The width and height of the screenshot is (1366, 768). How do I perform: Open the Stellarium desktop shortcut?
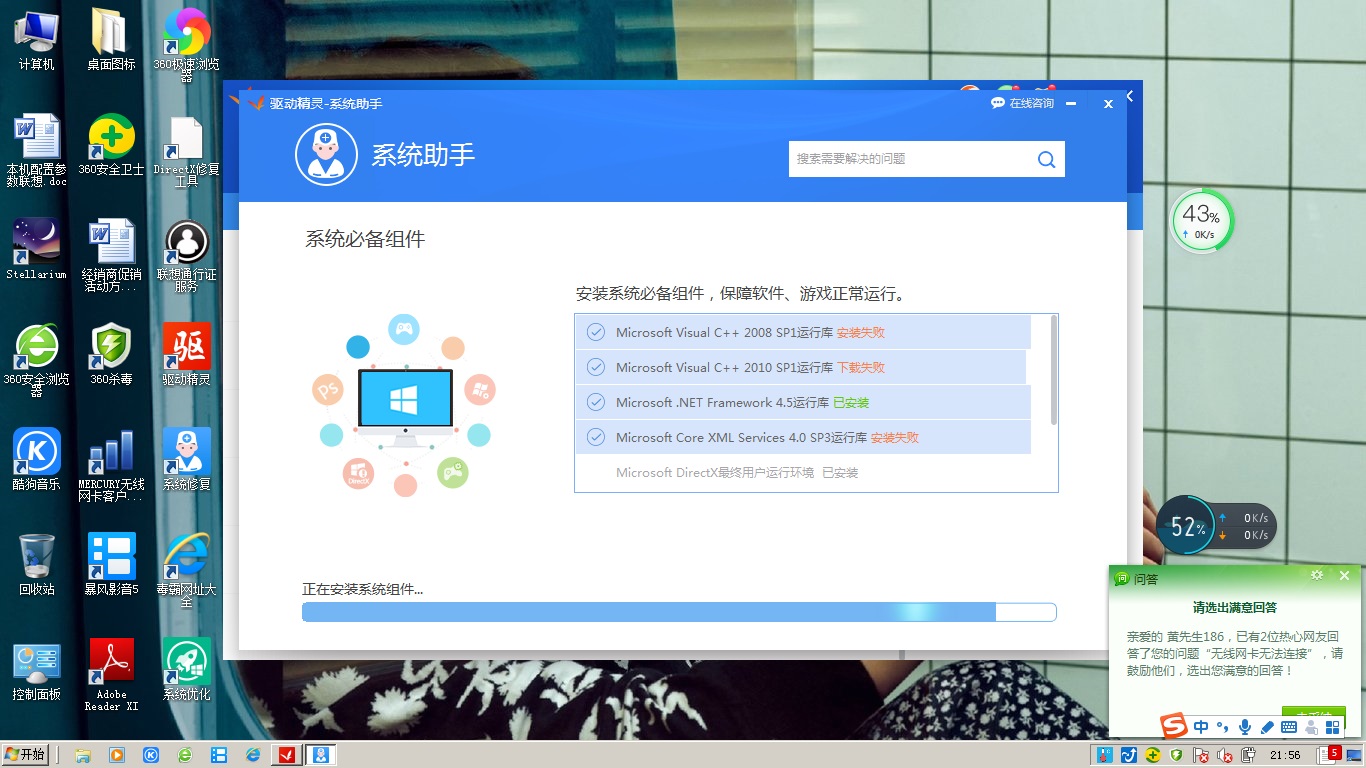tap(37, 249)
